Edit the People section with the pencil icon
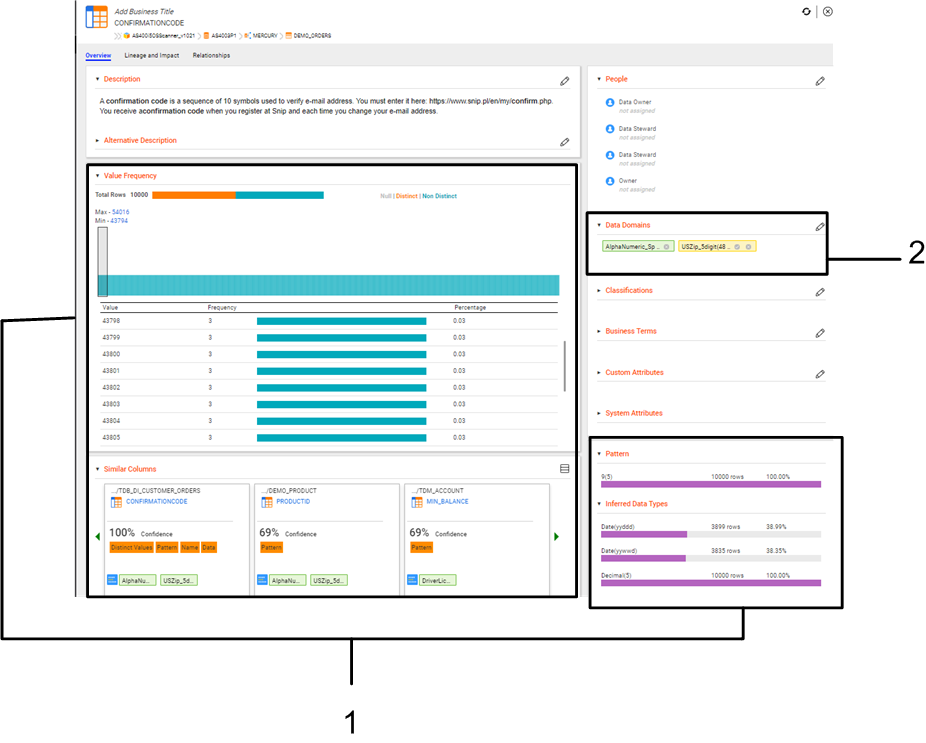Image resolution: width=926 pixels, height=743 pixels. pos(820,81)
